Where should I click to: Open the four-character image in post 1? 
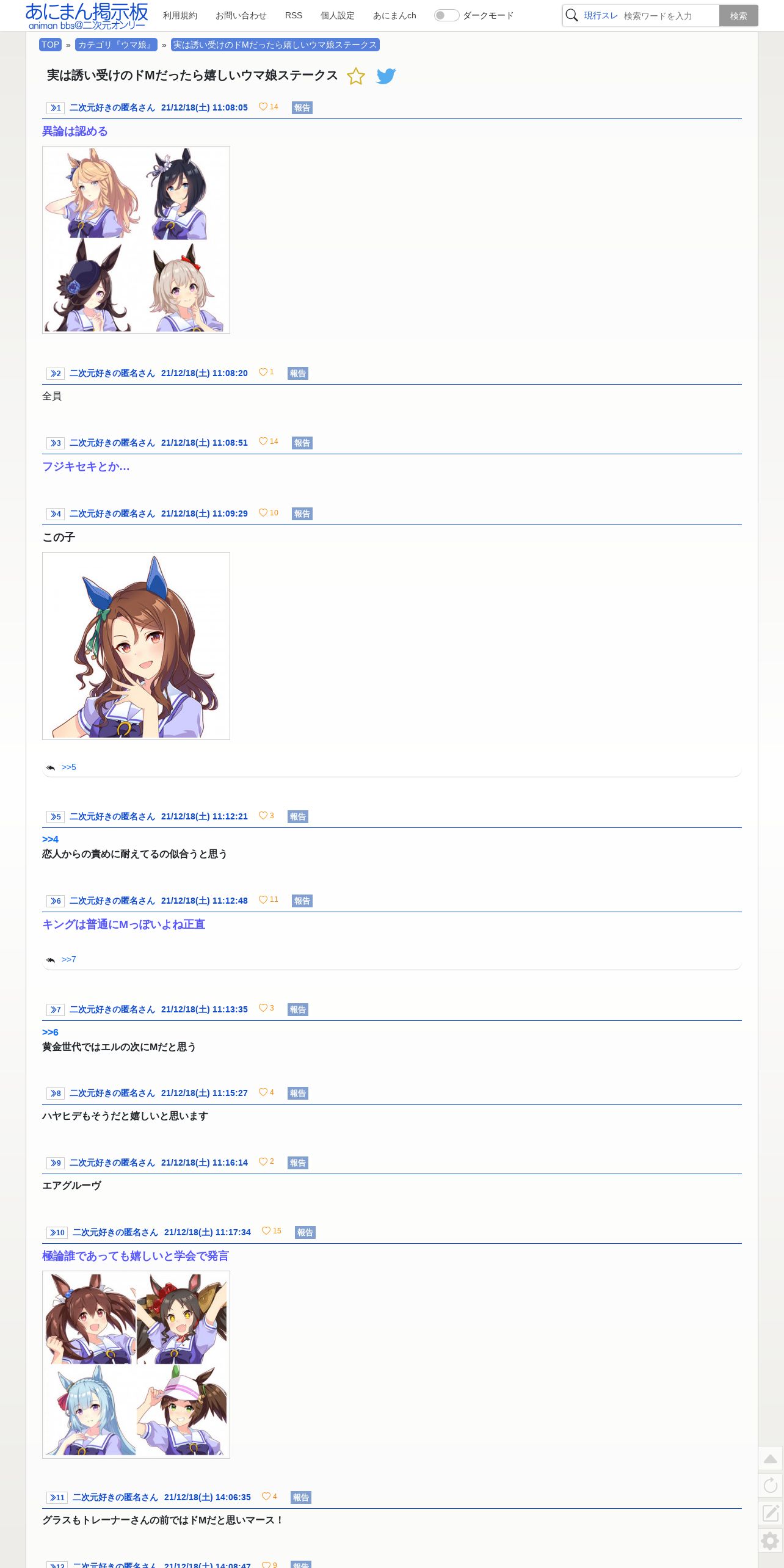click(x=136, y=240)
